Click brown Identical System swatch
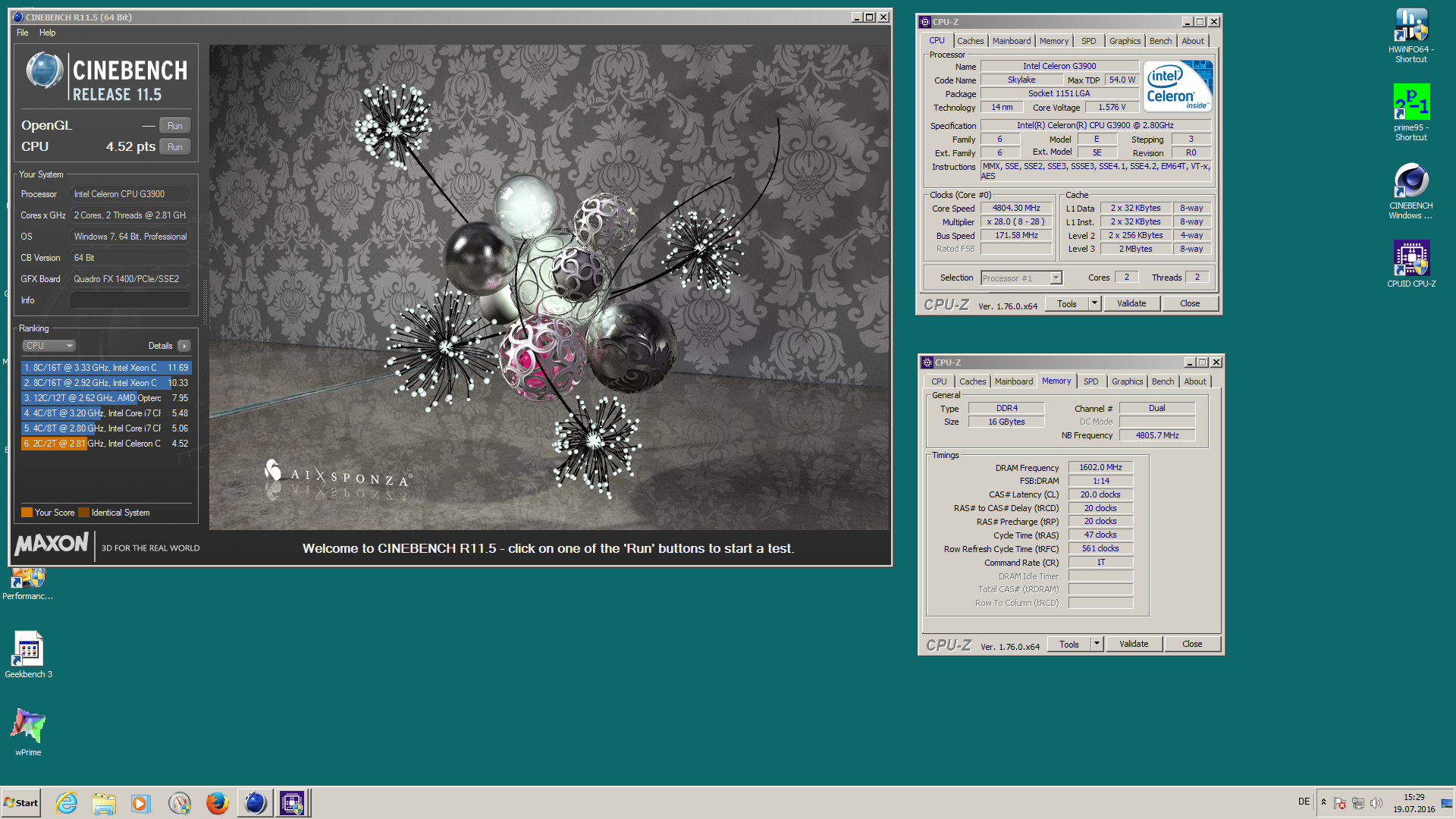Viewport: 1456px width, 819px height. coord(83,513)
